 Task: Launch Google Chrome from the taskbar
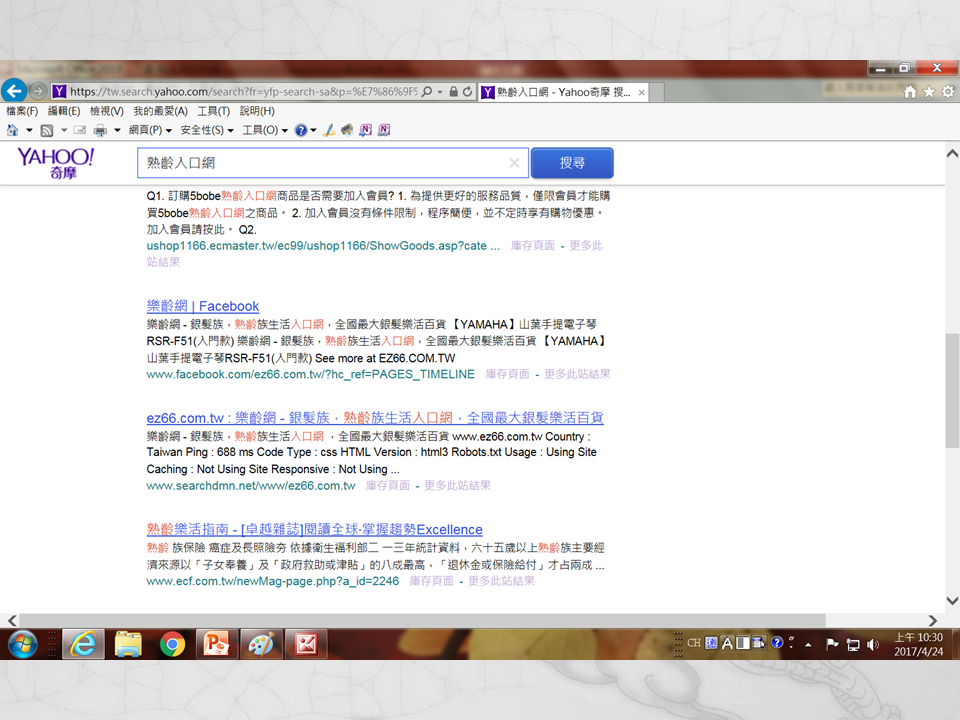tap(172, 644)
